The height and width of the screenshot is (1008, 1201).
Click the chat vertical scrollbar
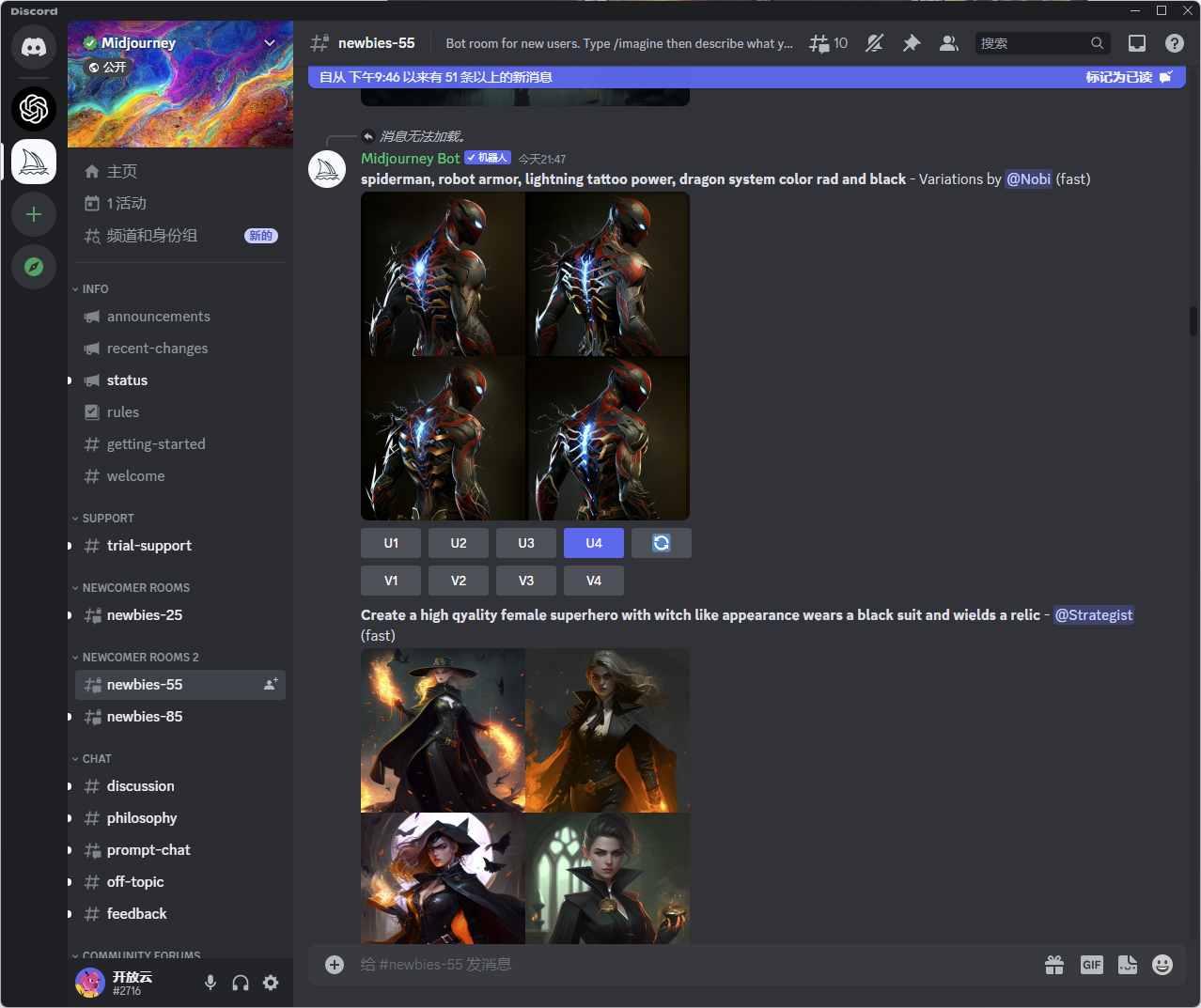[1193, 320]
